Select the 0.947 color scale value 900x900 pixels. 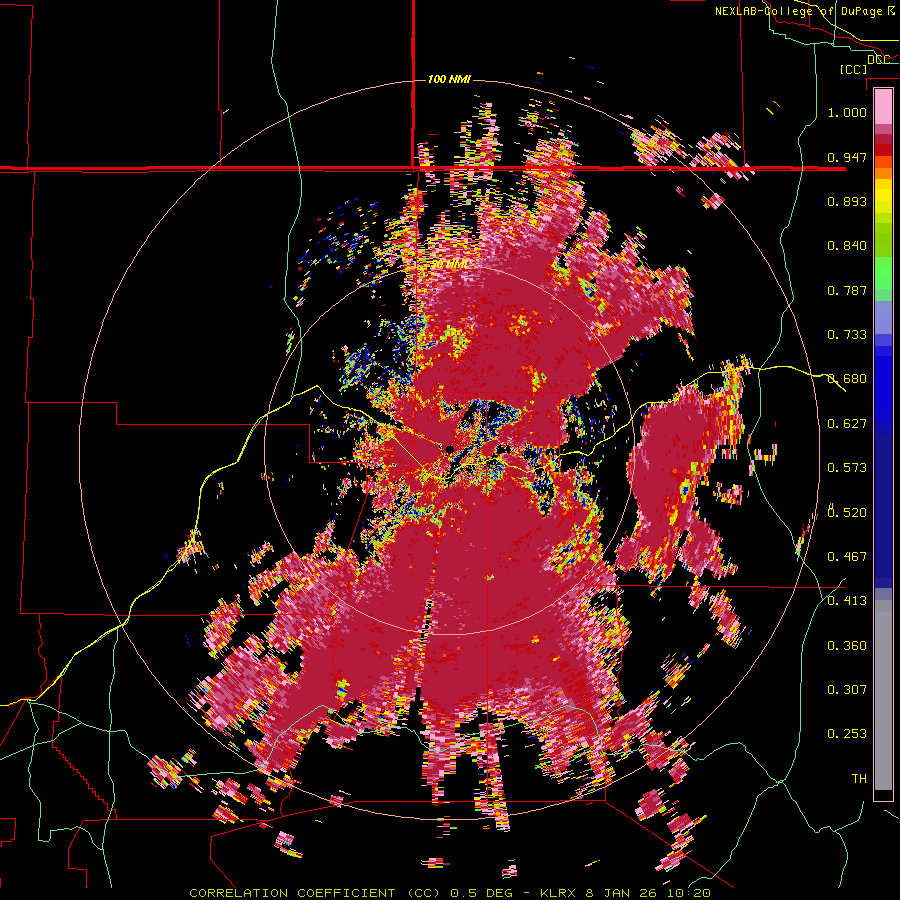847,157
